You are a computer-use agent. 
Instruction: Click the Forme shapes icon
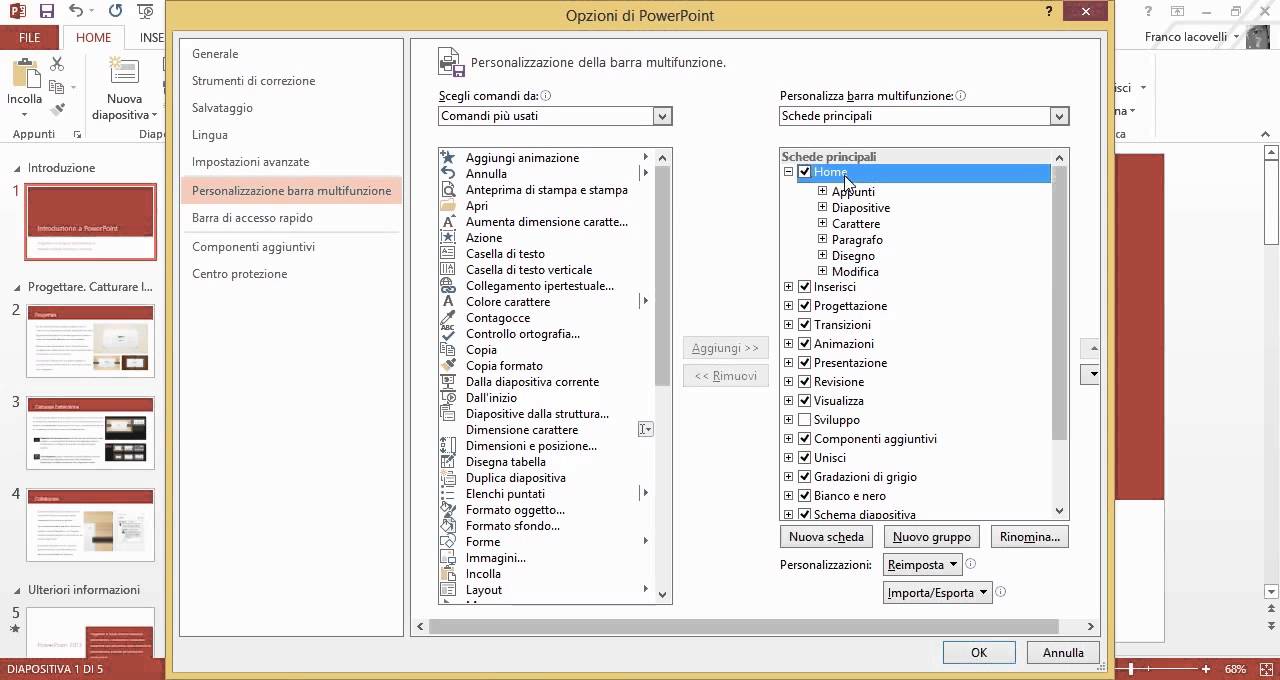(448, 542)
